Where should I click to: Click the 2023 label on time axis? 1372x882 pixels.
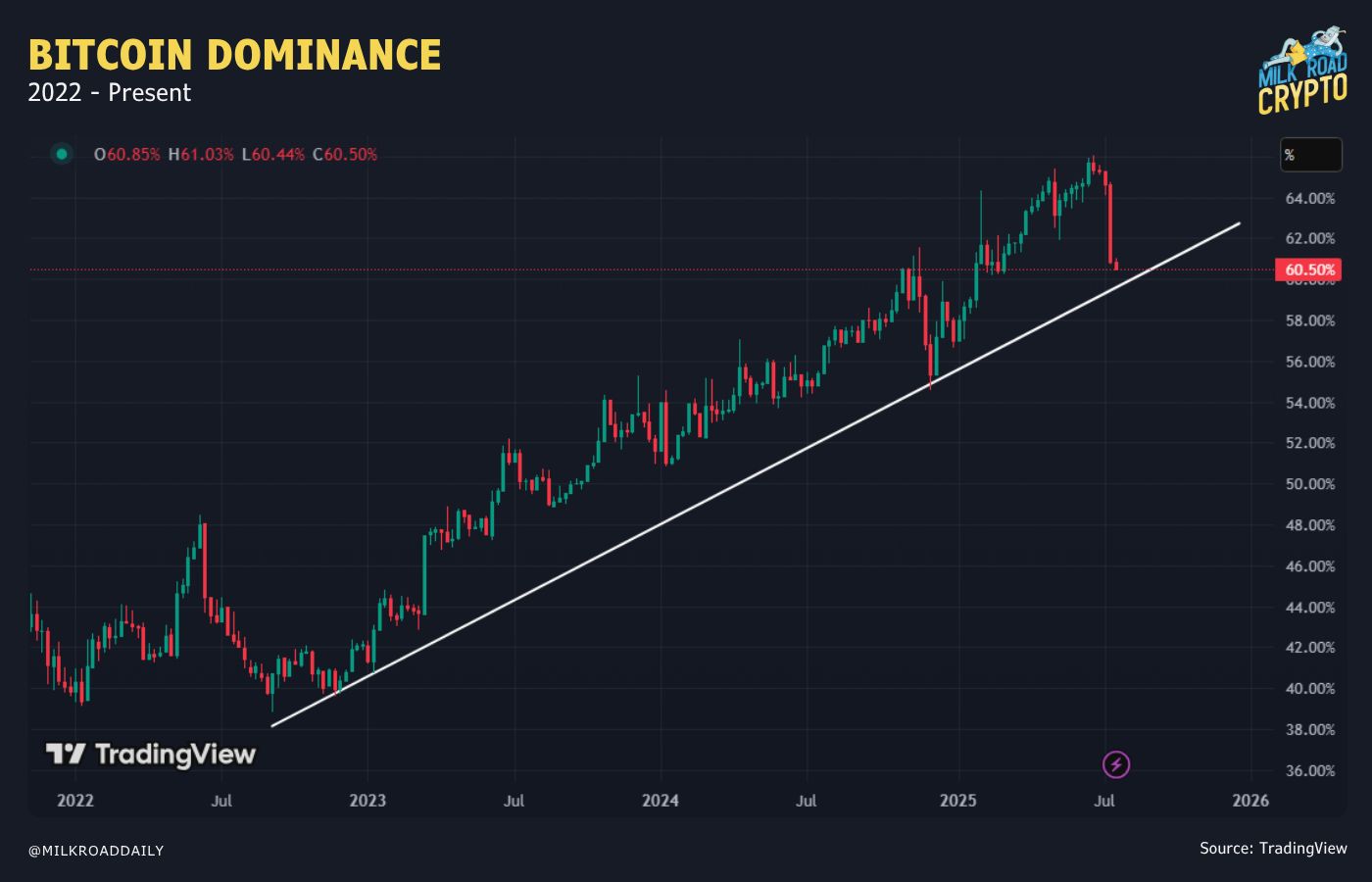[367, 801]
